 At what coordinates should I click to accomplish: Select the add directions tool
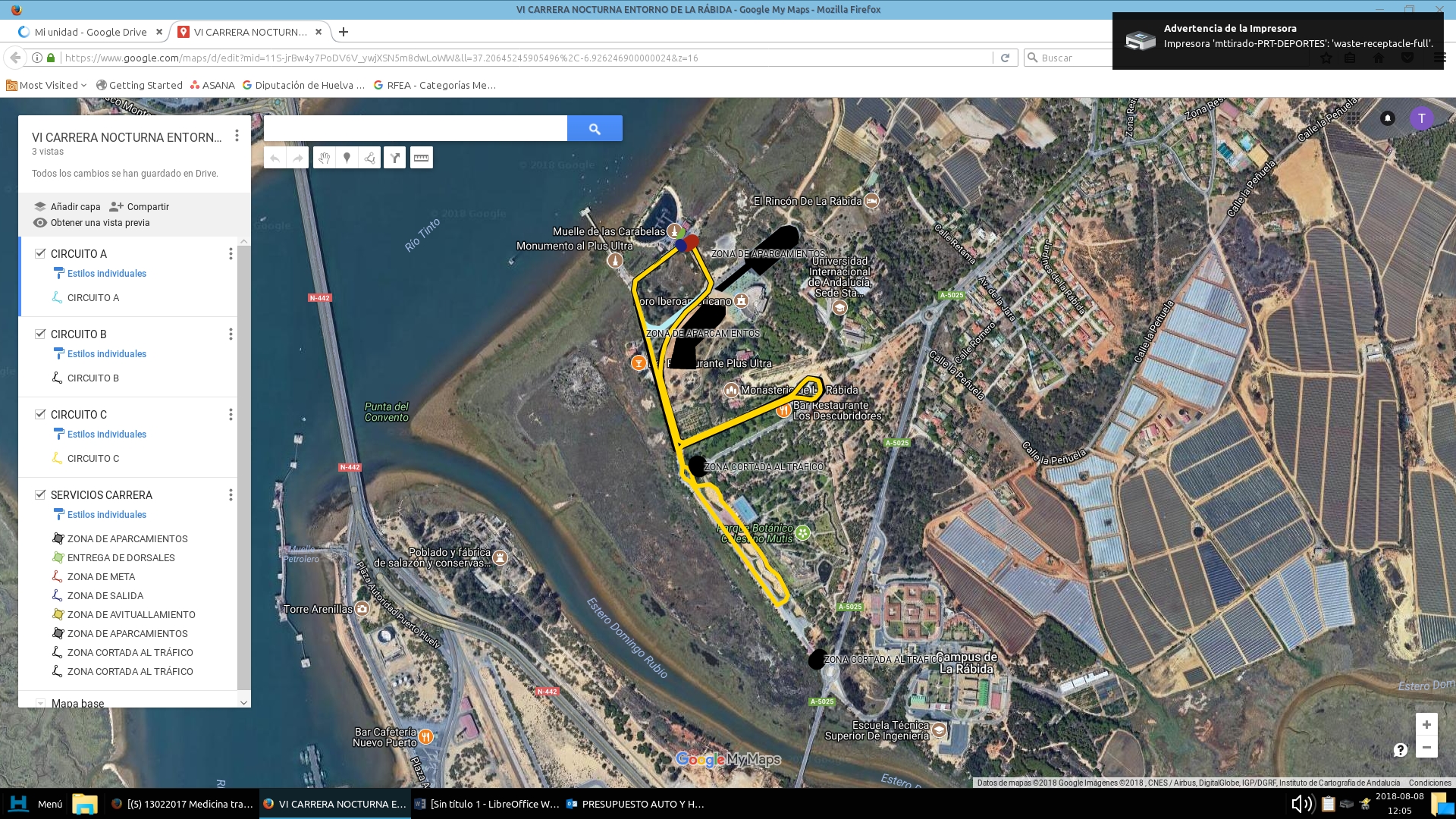(x=394, y=158)
